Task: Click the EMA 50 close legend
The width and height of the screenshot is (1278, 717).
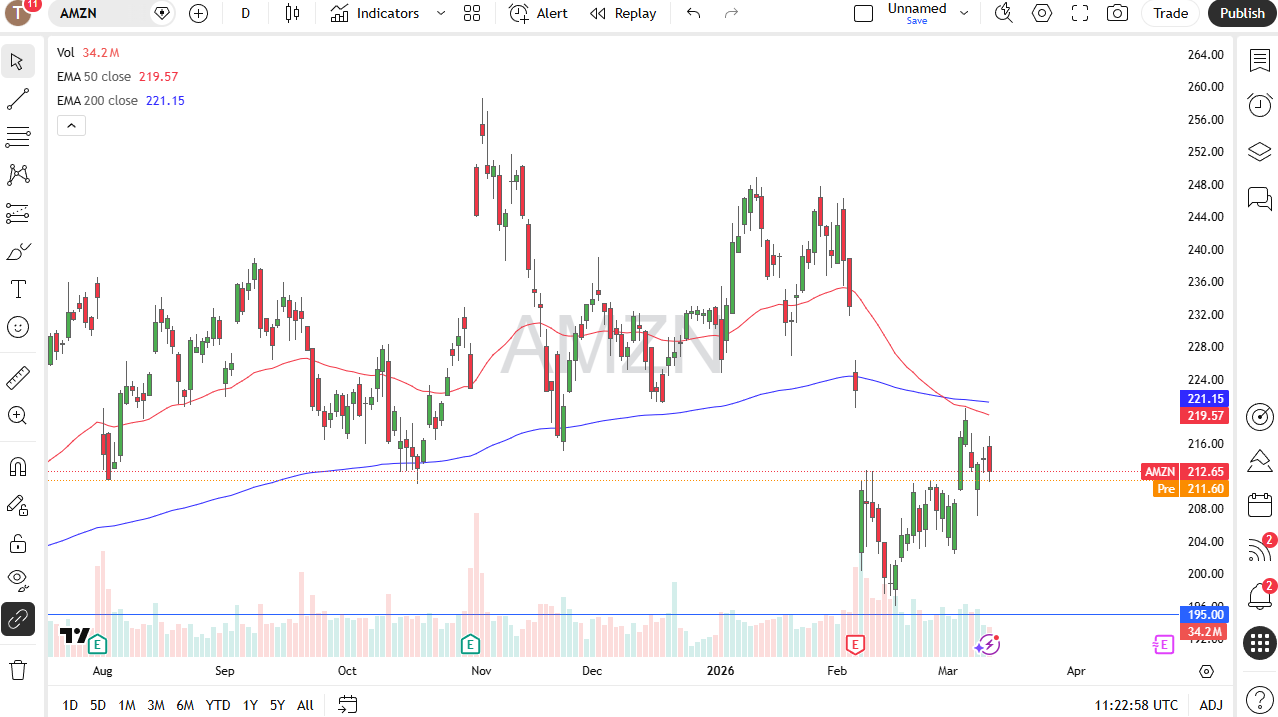Action: coord(94,77)
